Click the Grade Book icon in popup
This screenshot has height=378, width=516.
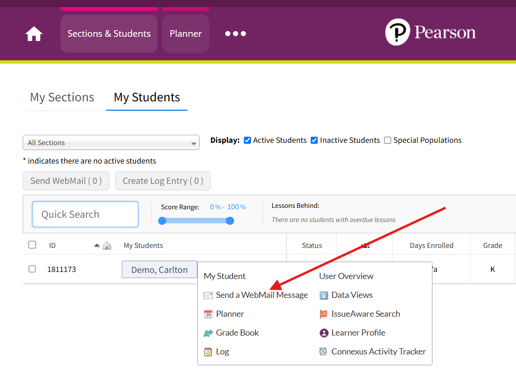[208, 333]
